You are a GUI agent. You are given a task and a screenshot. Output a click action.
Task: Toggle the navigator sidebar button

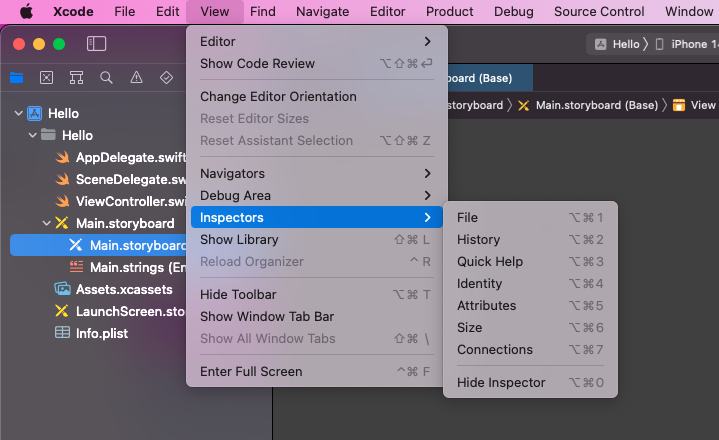96,44
